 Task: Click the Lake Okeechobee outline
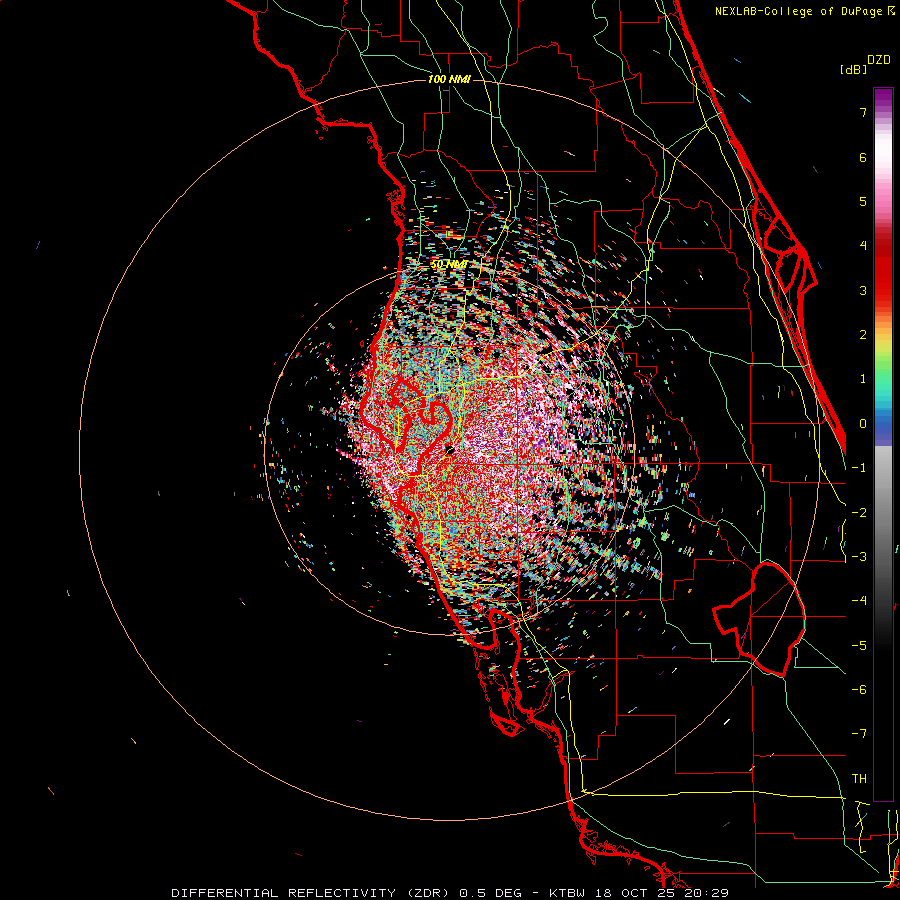click(x=759, y=620)
